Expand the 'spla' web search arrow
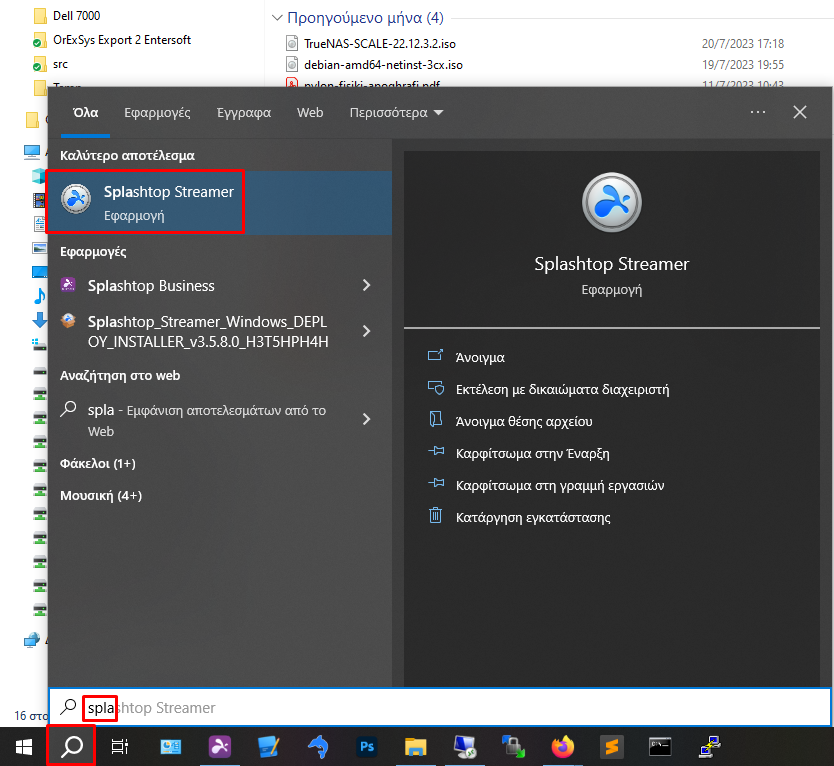The height and width of the screenshot is (766, 834). point(366,419)
